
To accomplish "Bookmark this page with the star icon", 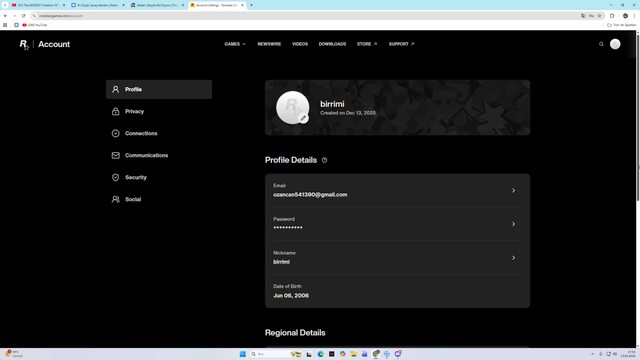I will (600, 16).
